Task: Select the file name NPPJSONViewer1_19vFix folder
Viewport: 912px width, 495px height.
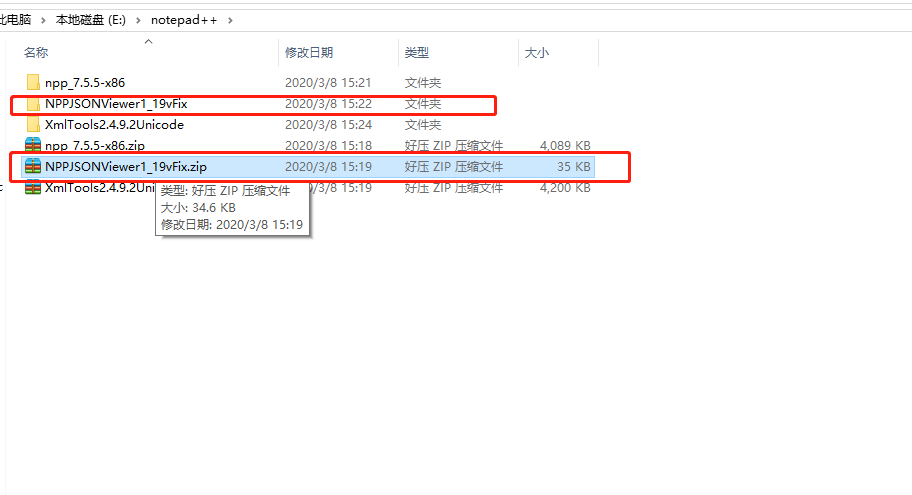Action: 116,104
